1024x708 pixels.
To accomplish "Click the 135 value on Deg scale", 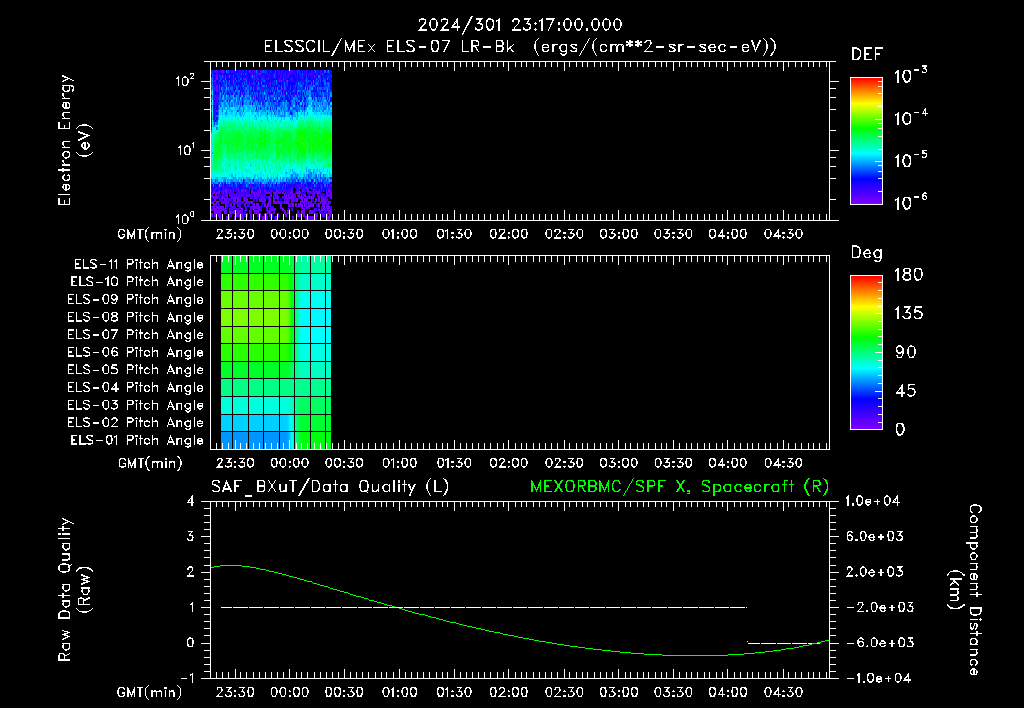I will pyautogui.click(x=908, y=314).
